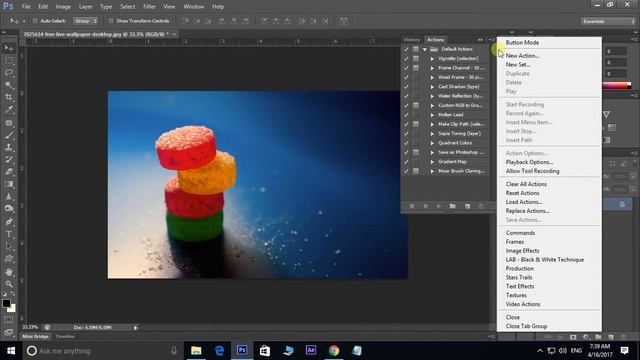
Task: Click Play selection icon in Actions panel
Action: (x=439, y=206)
